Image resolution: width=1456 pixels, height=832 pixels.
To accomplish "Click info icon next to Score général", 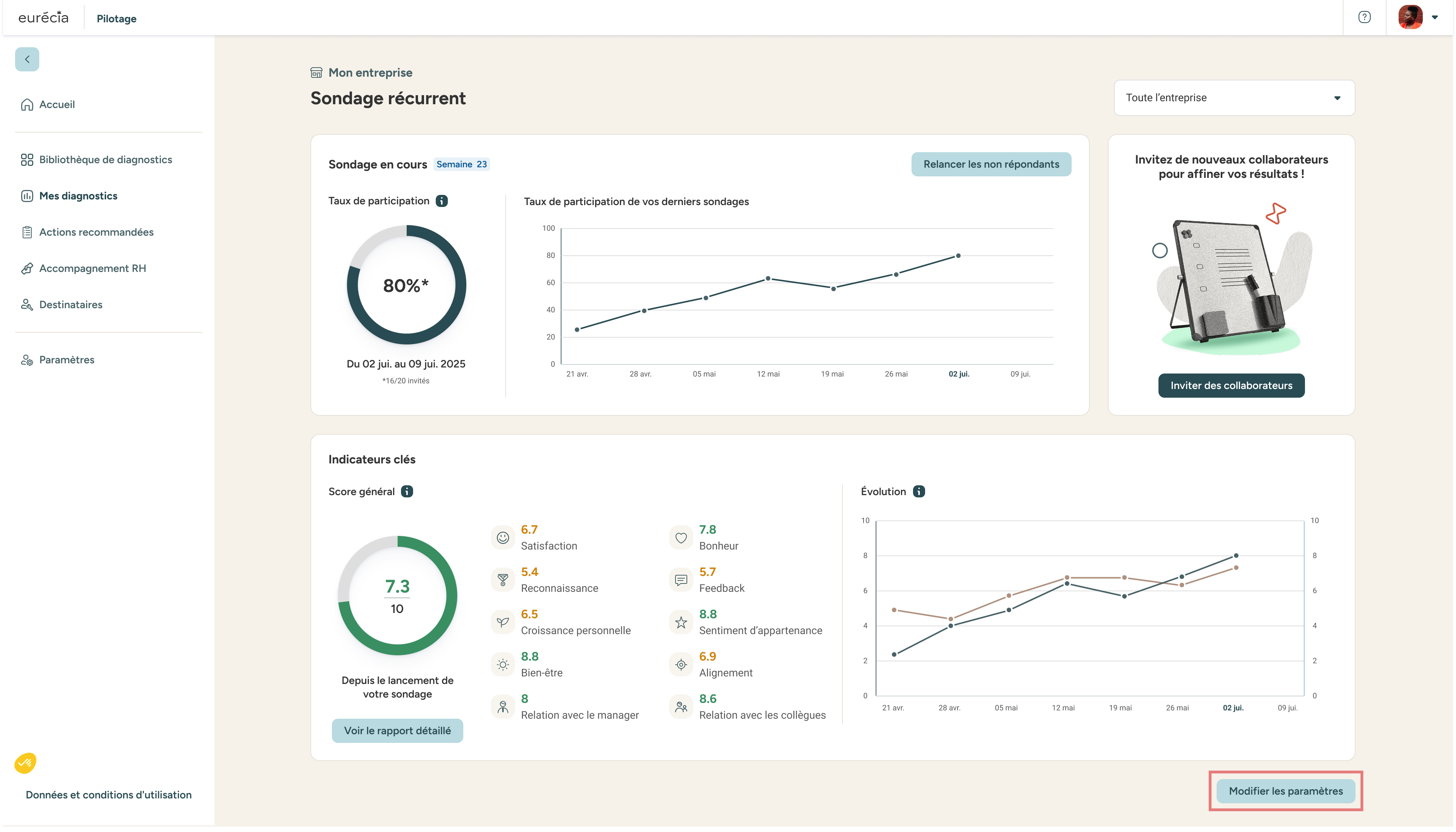I will pyautogui.click(x=407, y=491).
